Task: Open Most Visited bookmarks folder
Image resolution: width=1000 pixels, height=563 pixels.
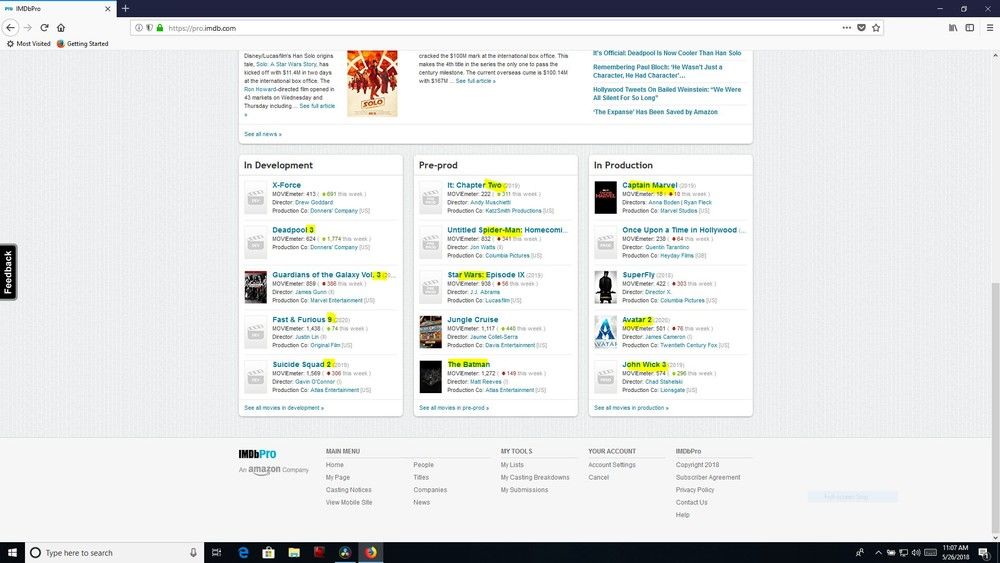Action: click(28, 43)
